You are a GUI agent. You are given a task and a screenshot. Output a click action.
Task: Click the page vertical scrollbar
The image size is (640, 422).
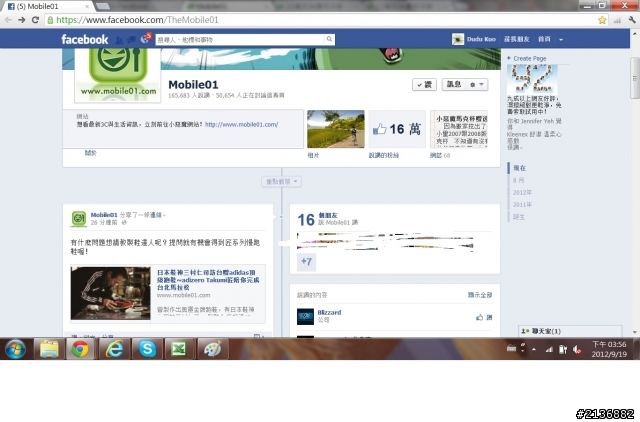click(x=635, y=78)
